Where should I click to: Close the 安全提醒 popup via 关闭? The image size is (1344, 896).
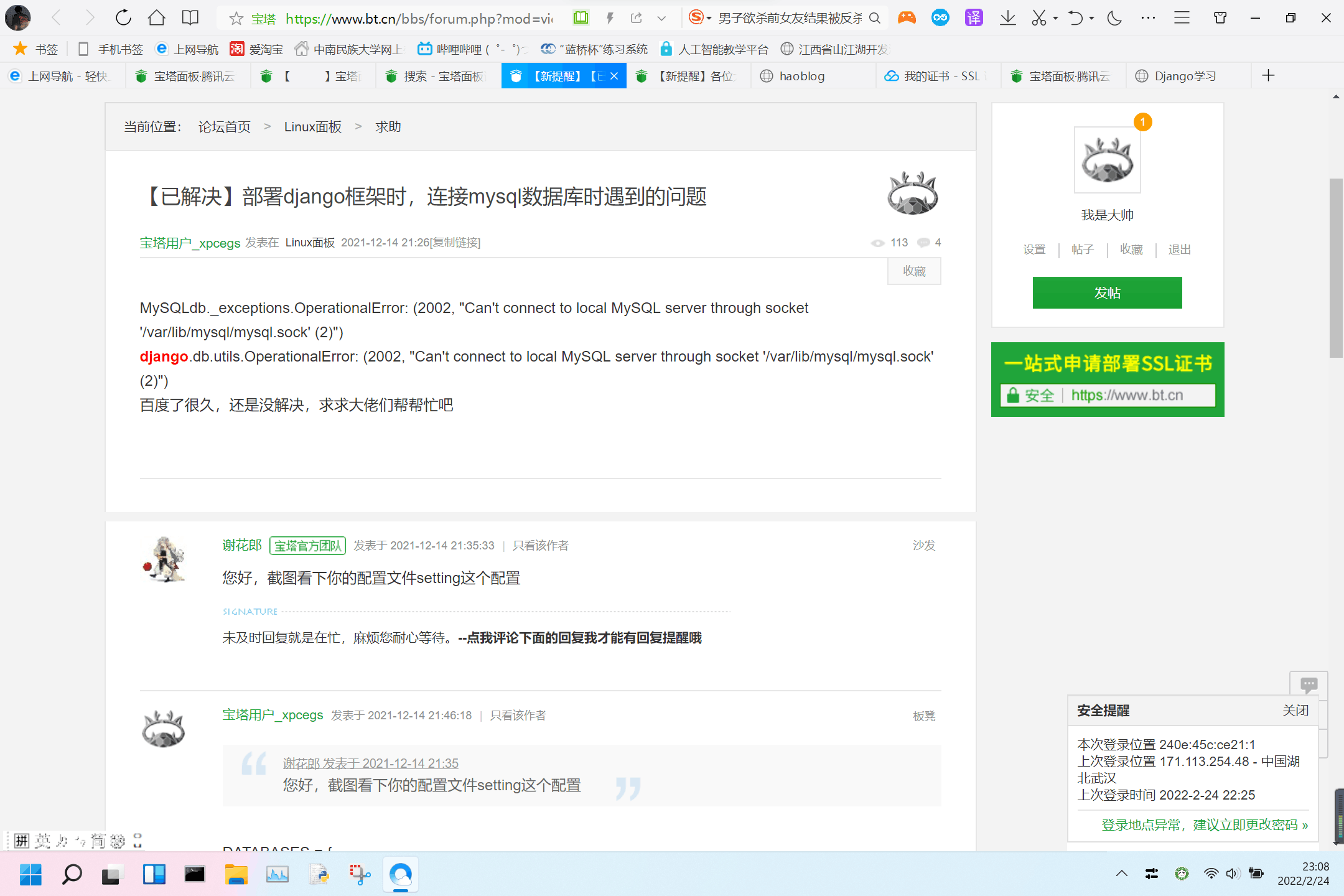tap(1295, 711)
